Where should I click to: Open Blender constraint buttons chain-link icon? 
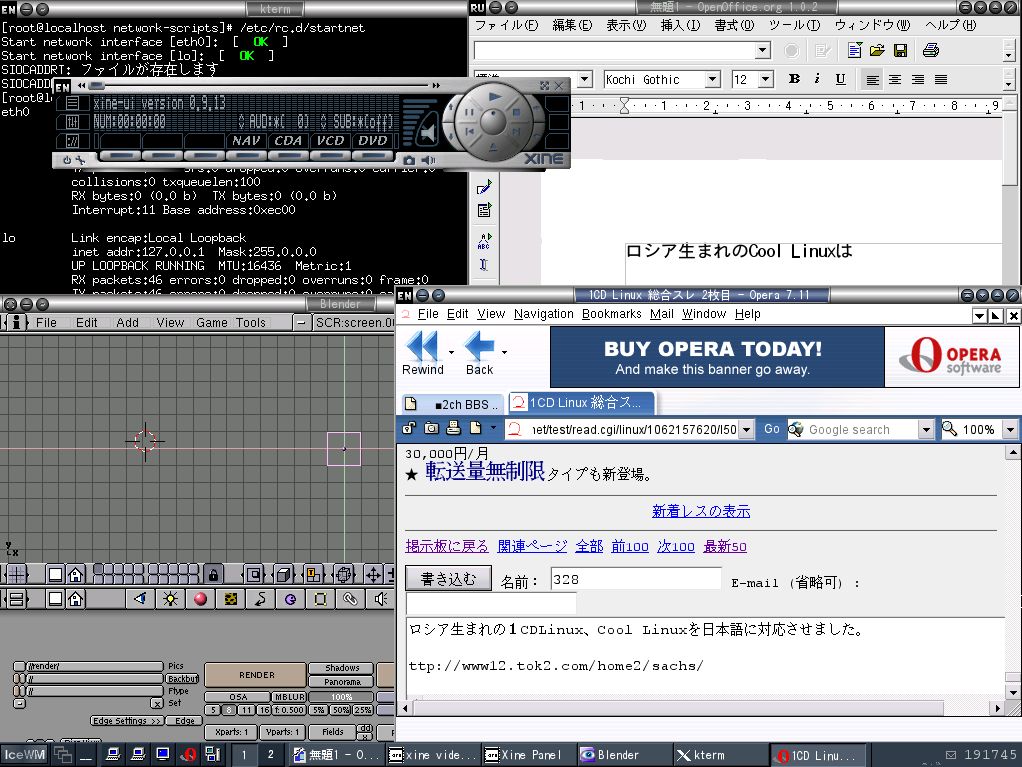[x=350, y=598]
